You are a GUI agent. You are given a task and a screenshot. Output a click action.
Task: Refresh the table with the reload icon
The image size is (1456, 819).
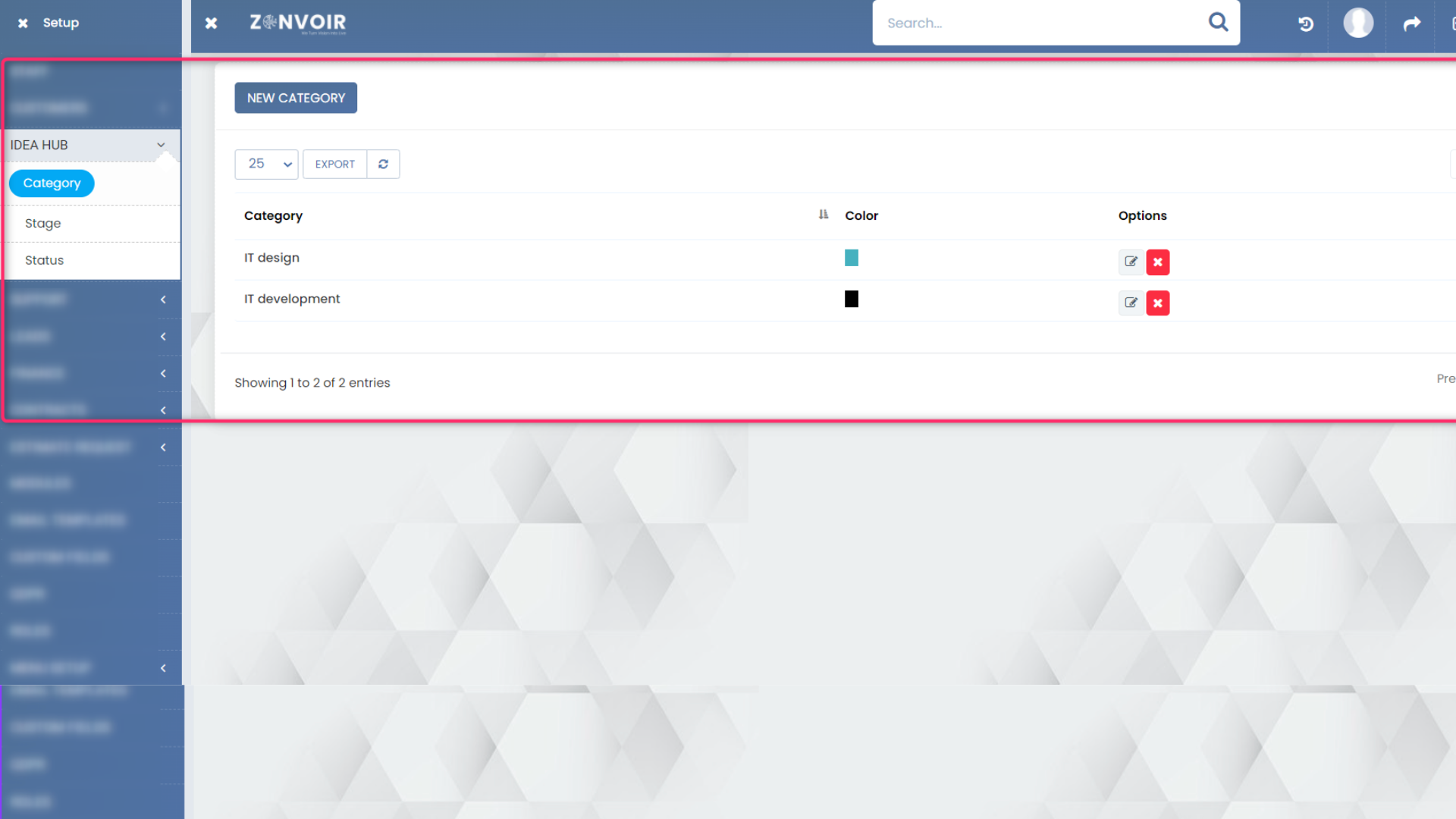383,164
